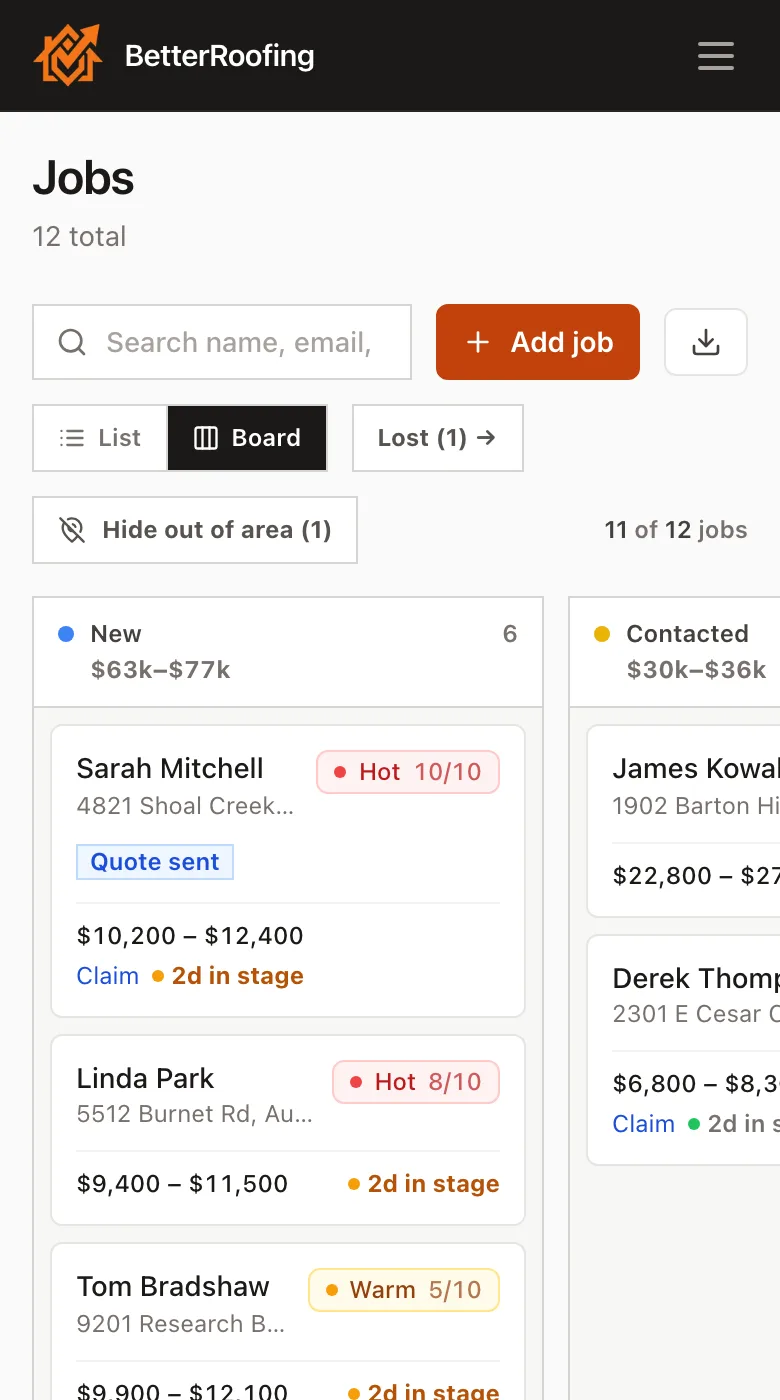Click the New column title
Viewport: 780px width, 1400px height.
tap(116, 634)
